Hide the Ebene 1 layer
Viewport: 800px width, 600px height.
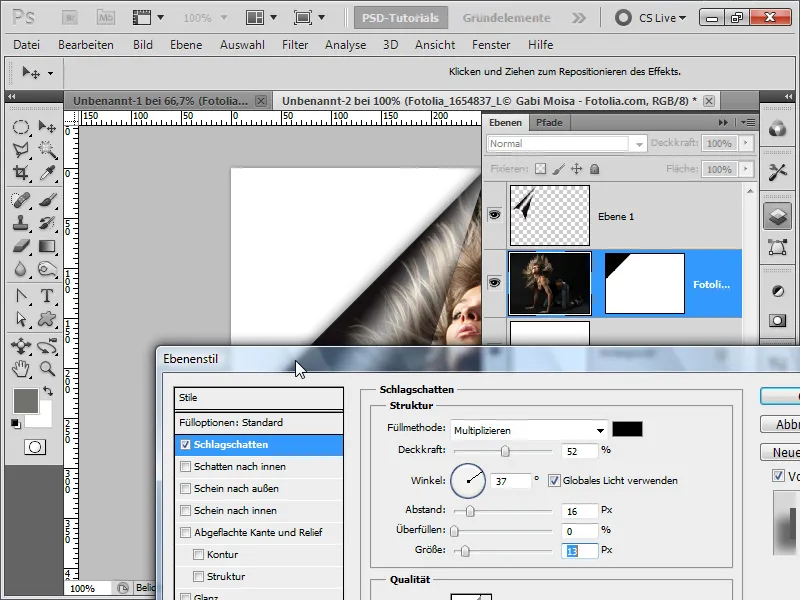494,215
